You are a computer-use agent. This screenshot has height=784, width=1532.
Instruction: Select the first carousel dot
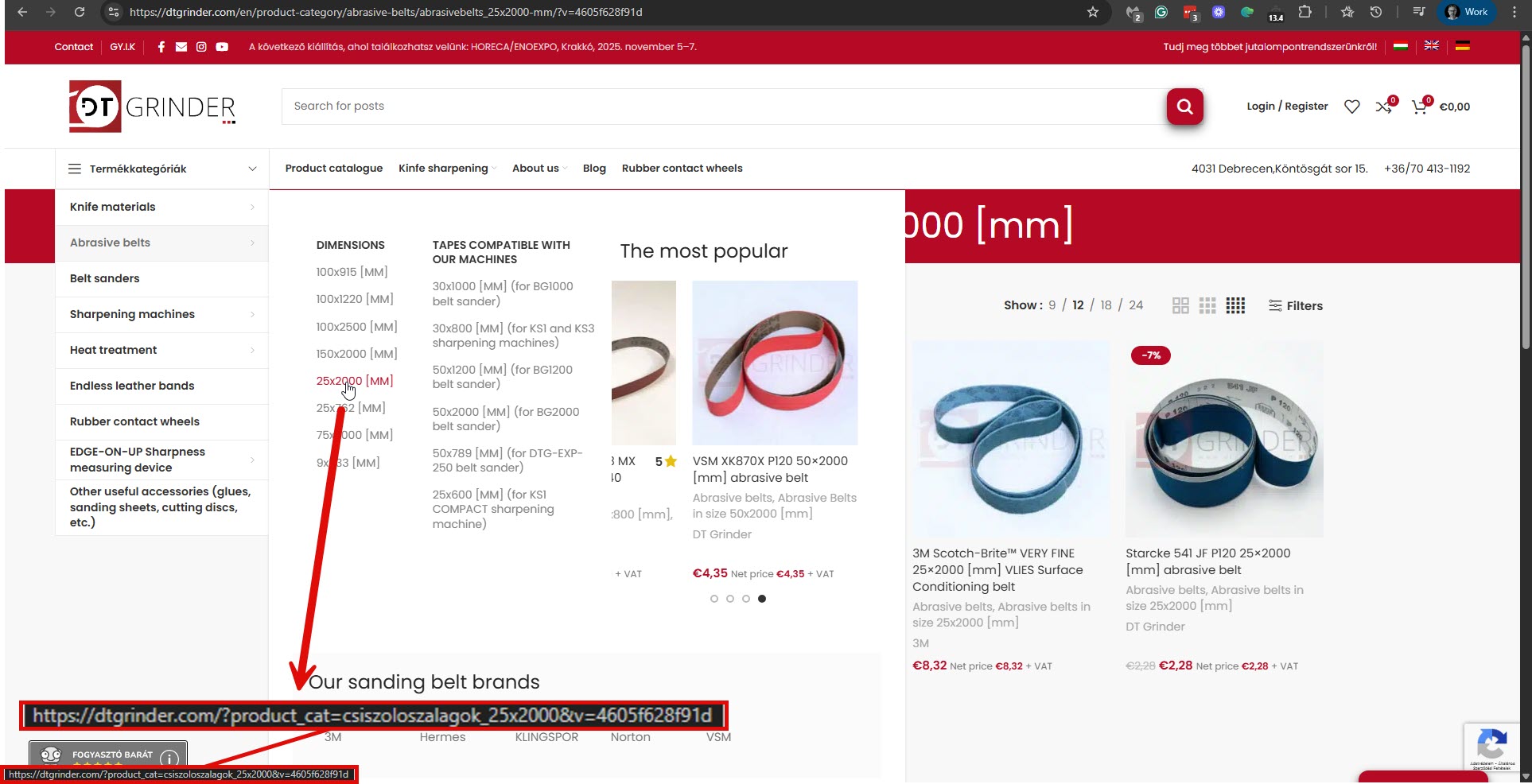[714, 599]
